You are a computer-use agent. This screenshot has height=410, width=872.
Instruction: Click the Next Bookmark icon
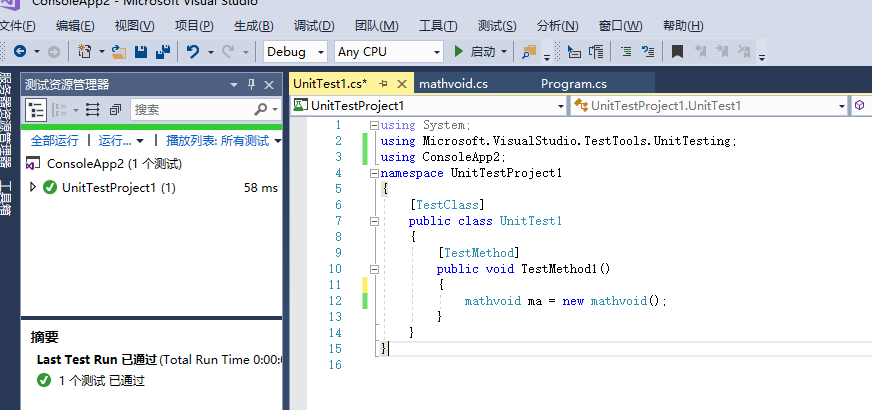(722, 52)
